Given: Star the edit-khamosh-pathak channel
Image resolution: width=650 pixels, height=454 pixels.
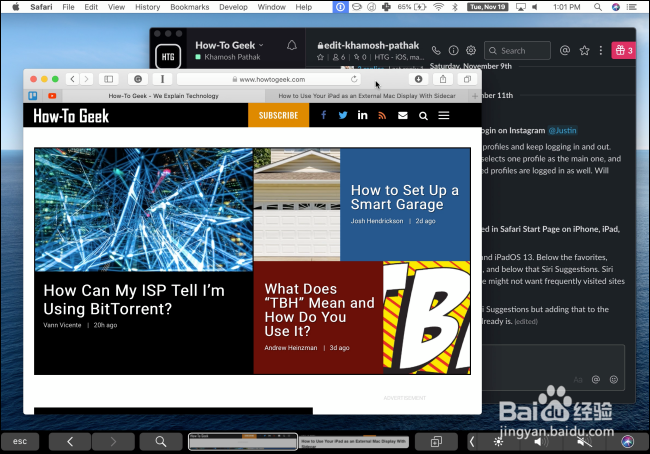Looking at the screenshot, I should tap(320, 57).
